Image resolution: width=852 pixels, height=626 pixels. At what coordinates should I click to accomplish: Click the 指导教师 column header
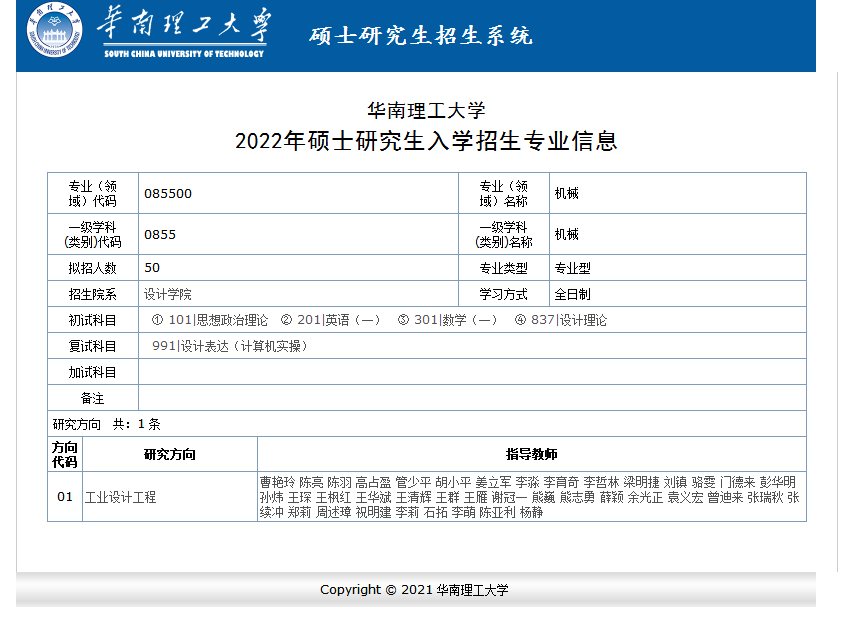tap(531, 454)
